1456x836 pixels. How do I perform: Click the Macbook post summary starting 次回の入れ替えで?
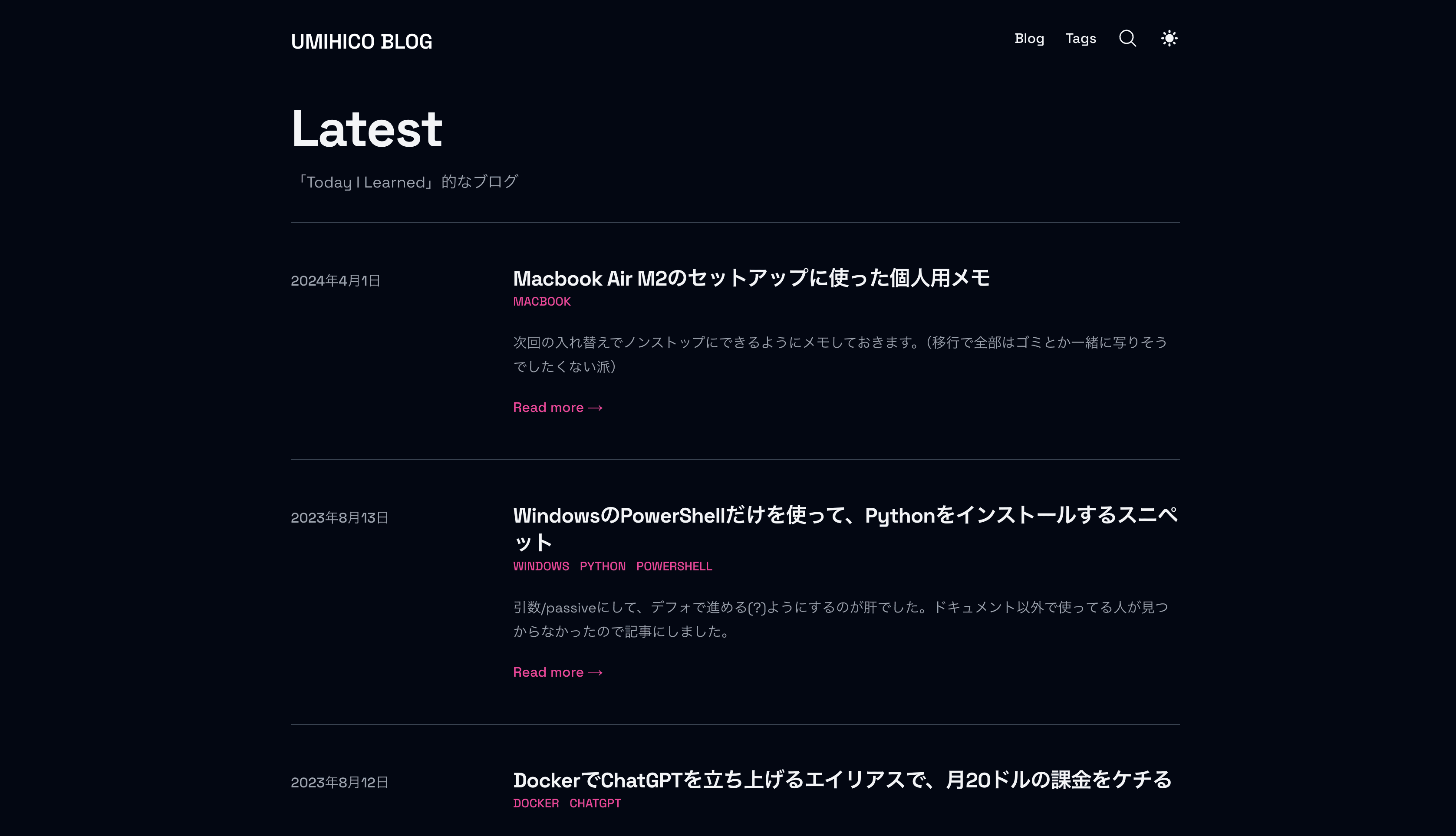coord(840,354)
